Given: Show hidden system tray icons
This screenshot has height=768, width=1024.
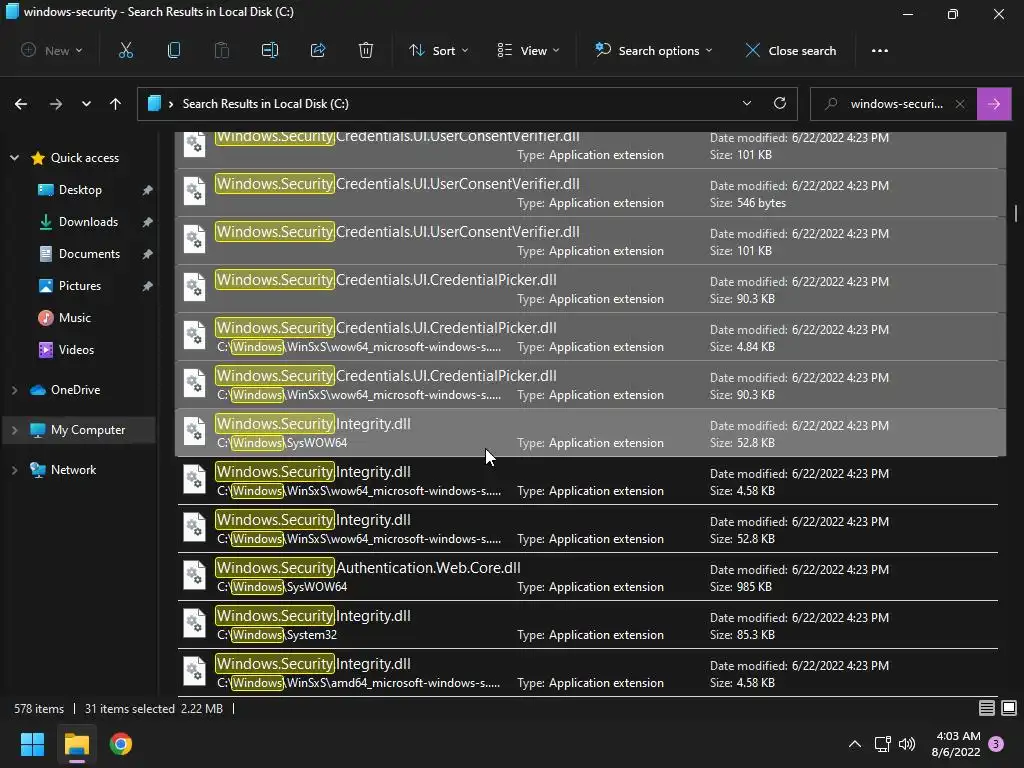Looking at the screenshot, I should point(854,744).
